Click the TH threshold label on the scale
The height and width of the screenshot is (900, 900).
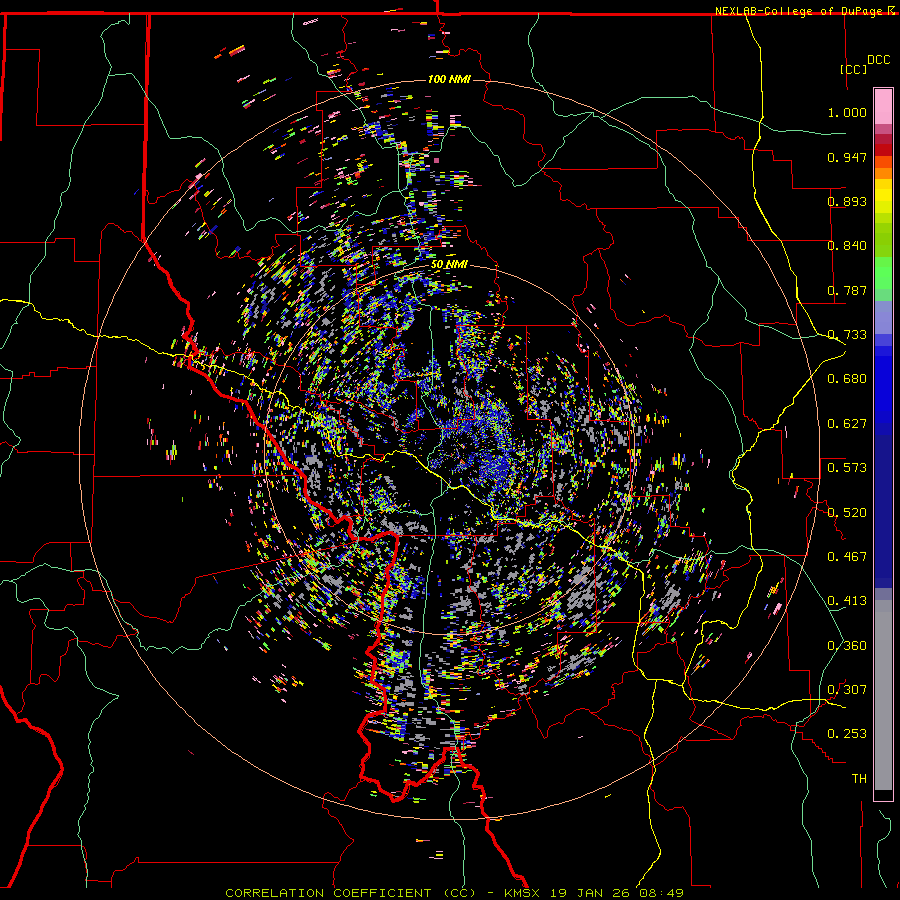coord(859,779)
